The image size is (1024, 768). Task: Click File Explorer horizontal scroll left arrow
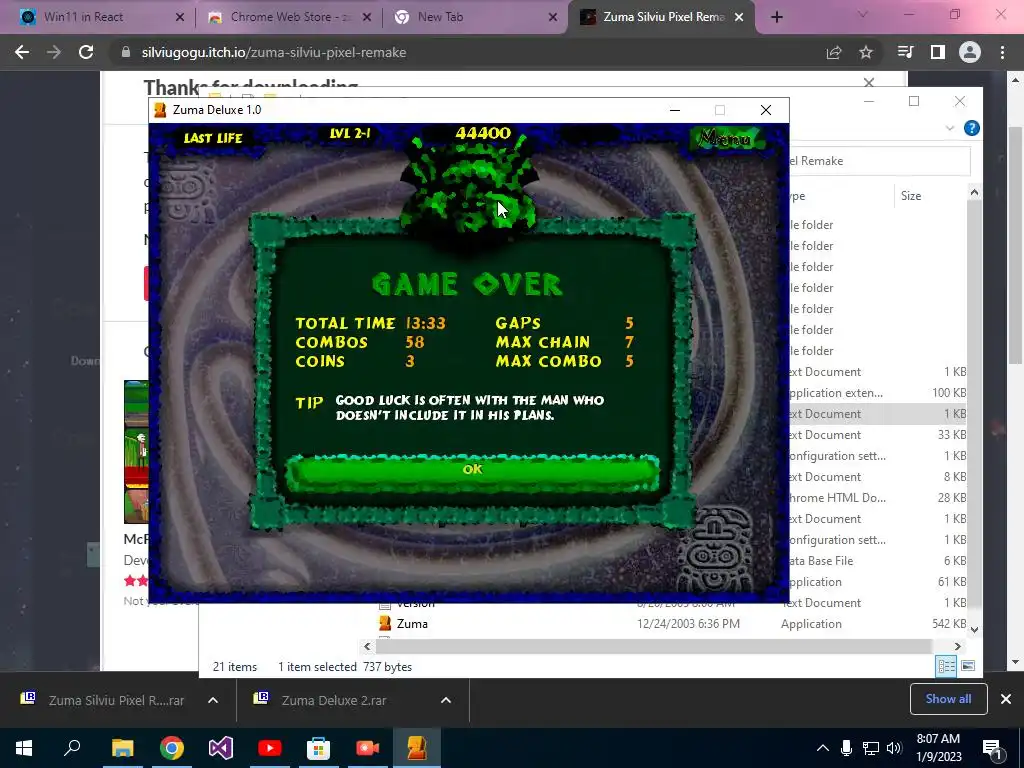tap(368, 647)
